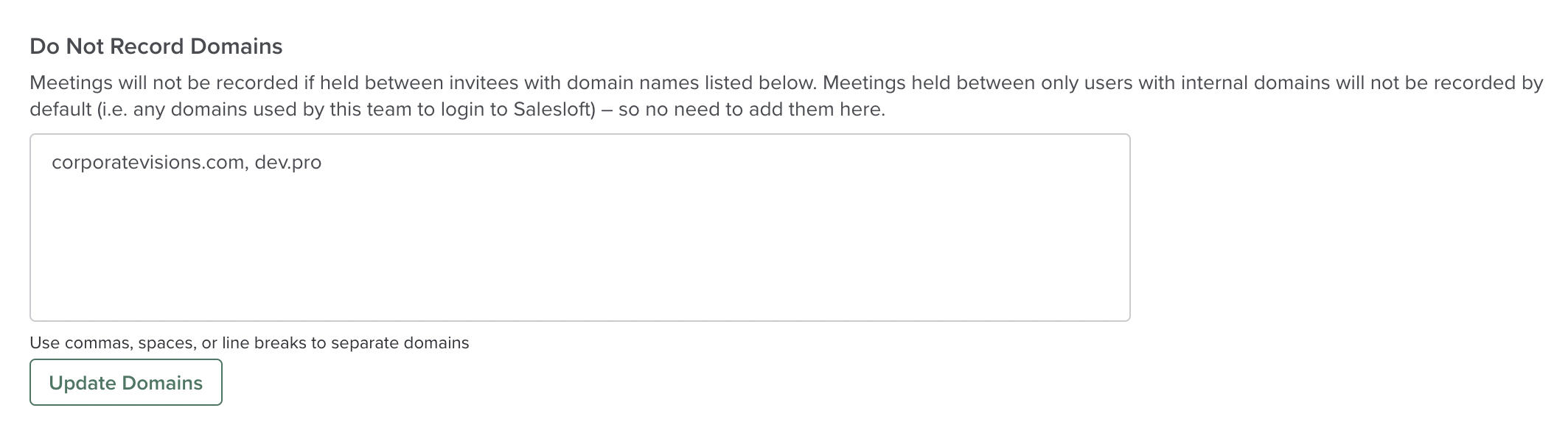Select the Do Not Record Domains heading
The image size is (1568, 433).
(x=156, y=46)
